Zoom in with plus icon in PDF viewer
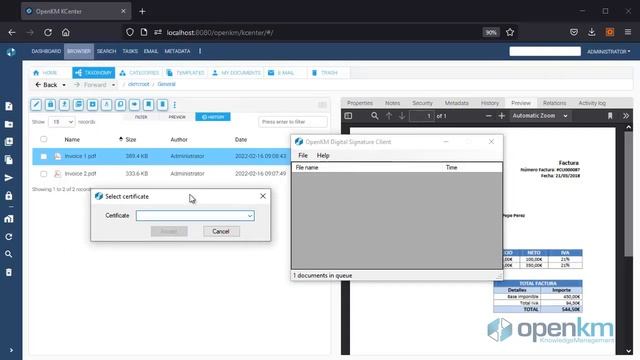This screenshot has height=360, width=640. coord(502,116)
